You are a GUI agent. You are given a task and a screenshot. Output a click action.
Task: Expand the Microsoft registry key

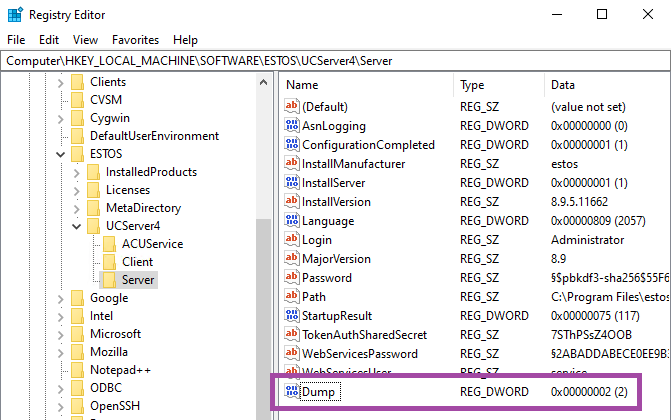click(x=62, y=334)
